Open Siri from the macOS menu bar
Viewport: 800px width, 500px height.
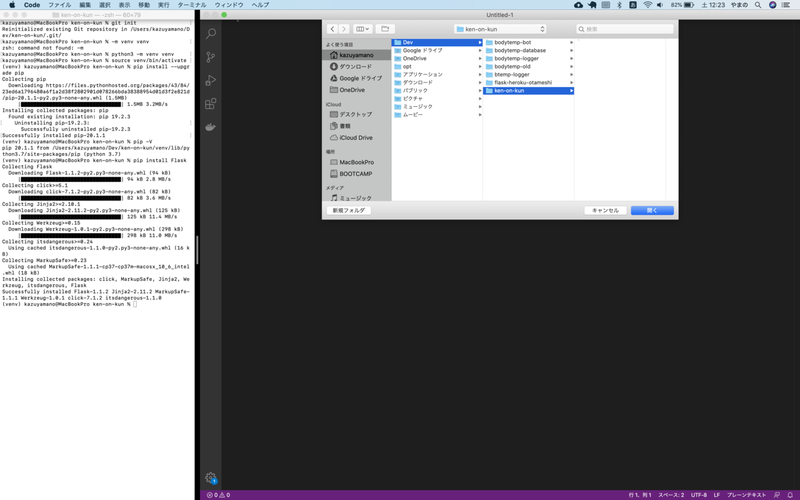click(x=772, y=5)
